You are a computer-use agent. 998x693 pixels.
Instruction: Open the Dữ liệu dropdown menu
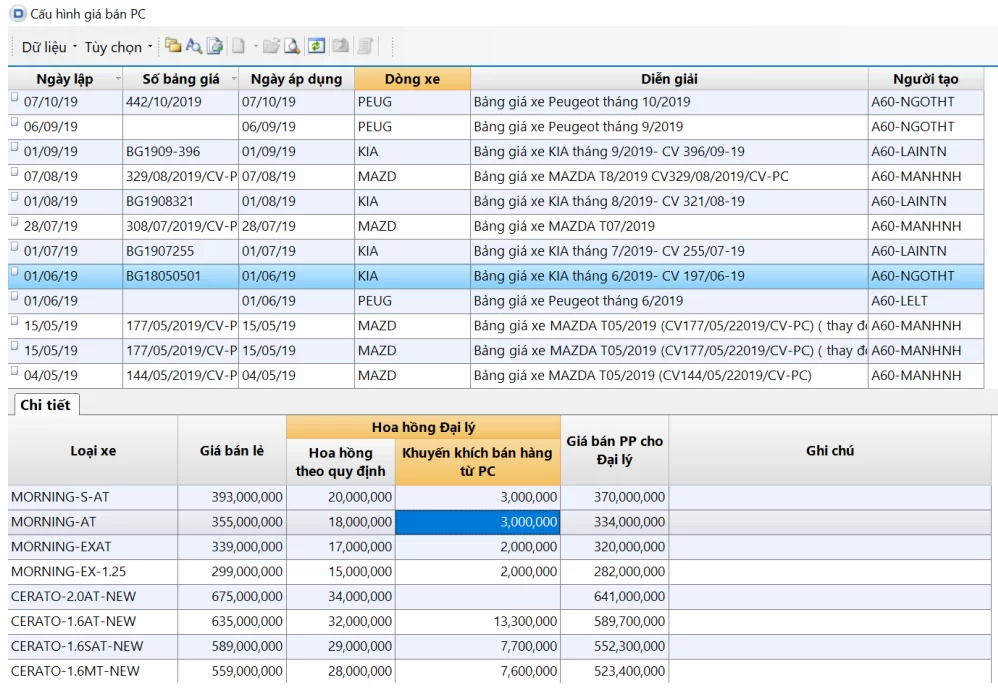pos(49,47)
